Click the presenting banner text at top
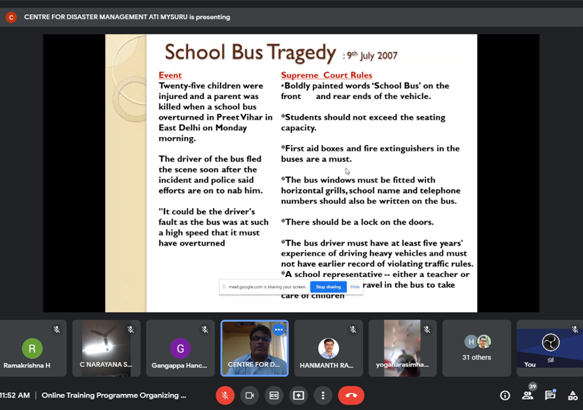Screen dimensions: 583x410 pos(127,17)
